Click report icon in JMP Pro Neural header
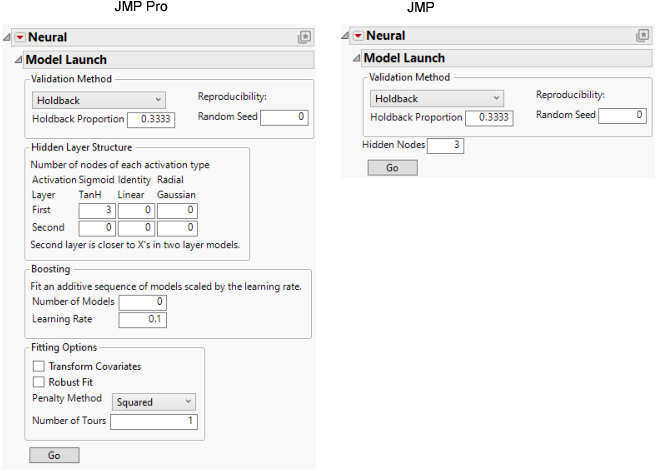 coord(304,37)
